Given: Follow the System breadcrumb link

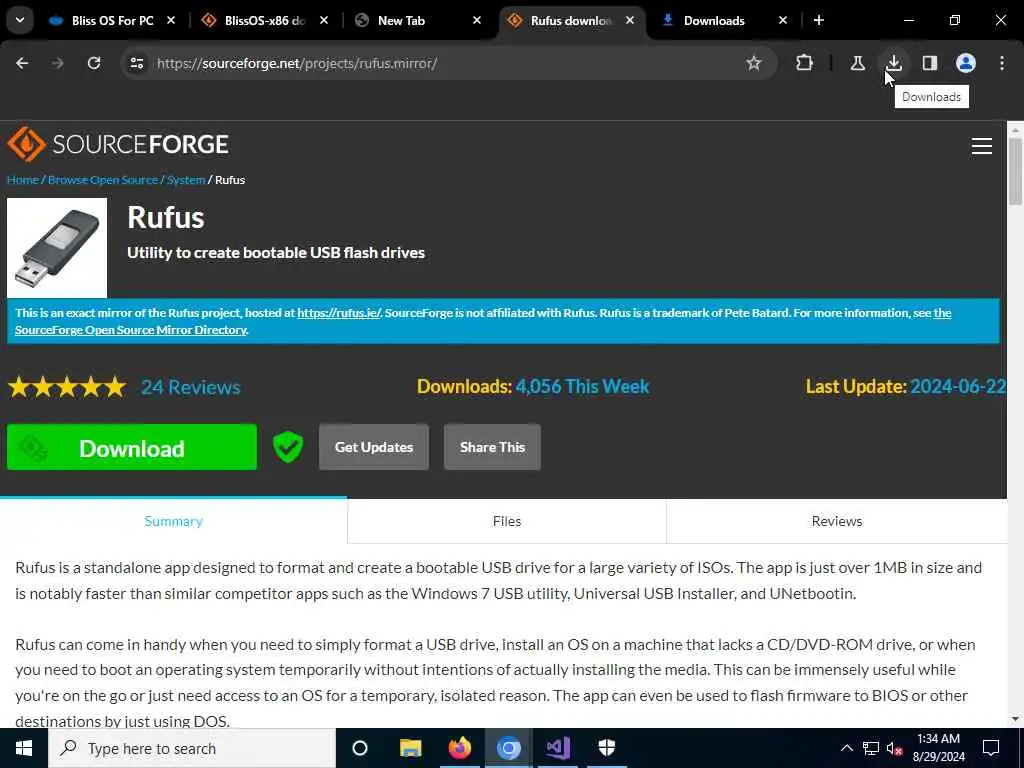Looking at the screenshot, I should point(186,180).
